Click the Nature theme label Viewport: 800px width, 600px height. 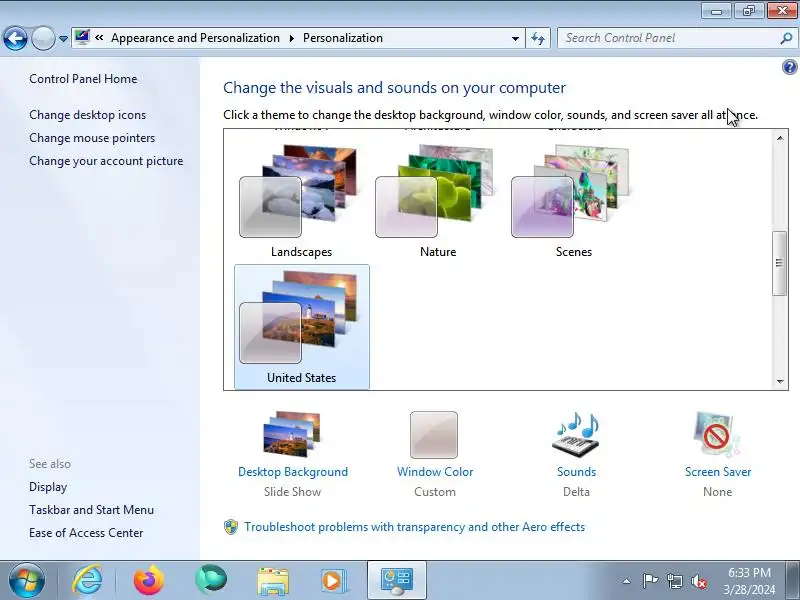[438, 252]
